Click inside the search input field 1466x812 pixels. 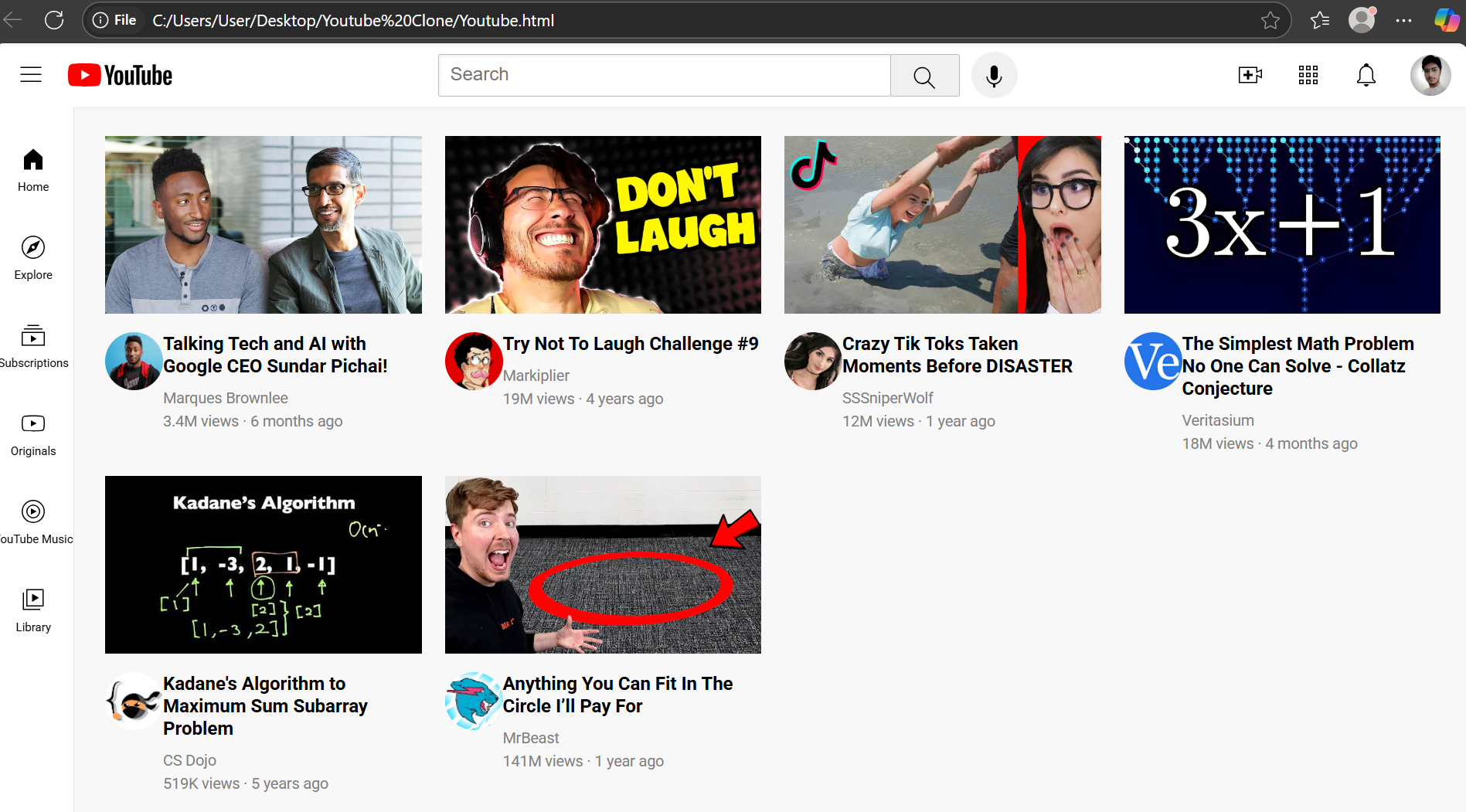click(x=663, y=75)
